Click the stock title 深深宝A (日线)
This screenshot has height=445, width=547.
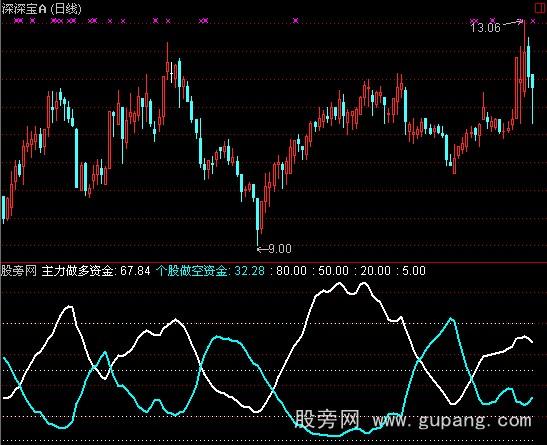point(42,8)
